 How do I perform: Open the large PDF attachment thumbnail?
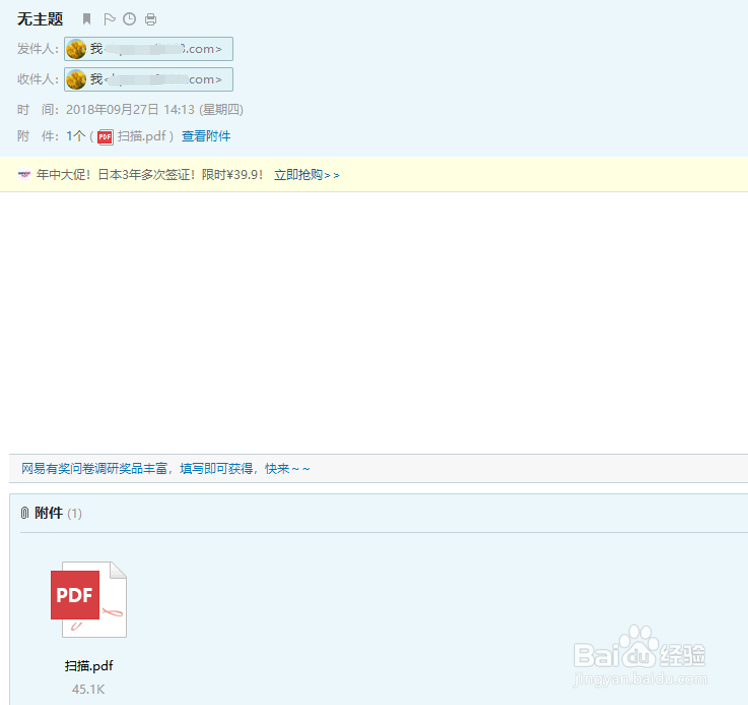click(89, 599)
